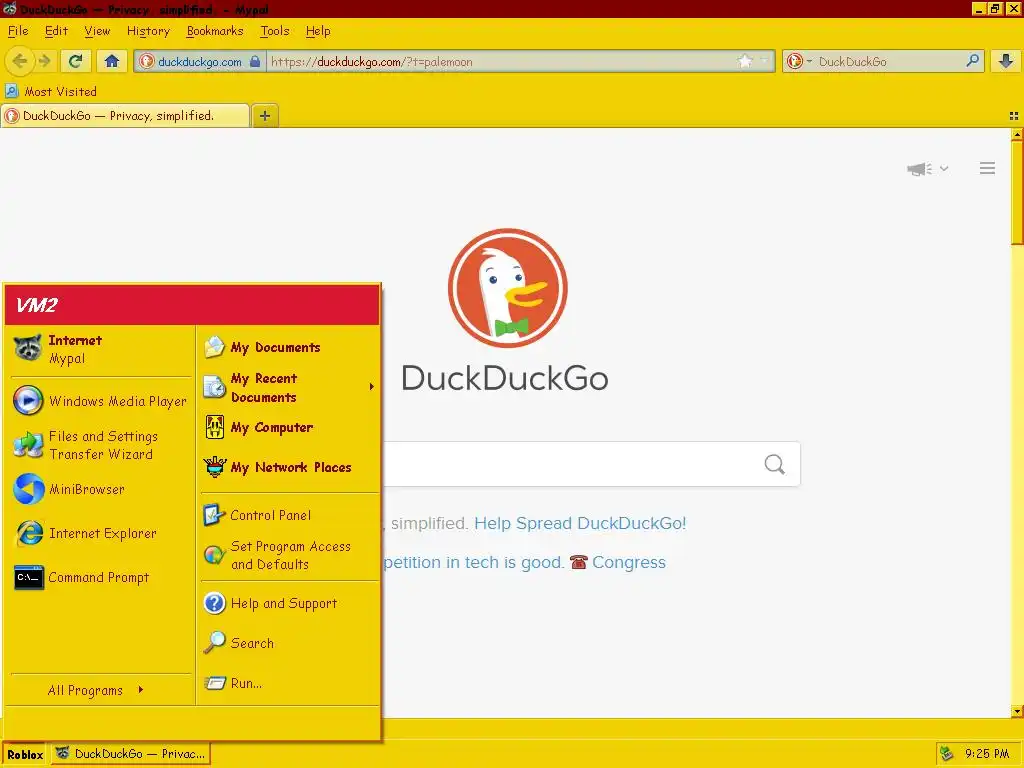Select the DuckDuckGo — Privacy, simplified tab

[x=125, y=116]
